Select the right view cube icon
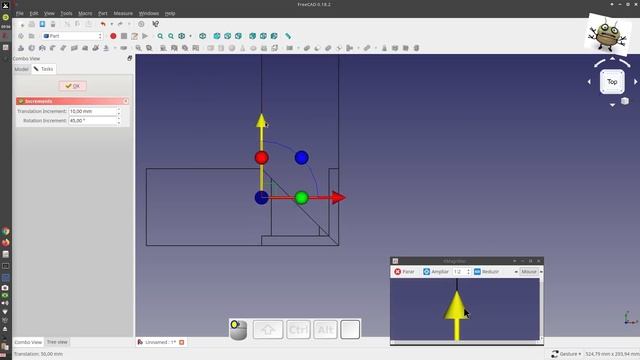The image size is (640, 360). (238, 36)
